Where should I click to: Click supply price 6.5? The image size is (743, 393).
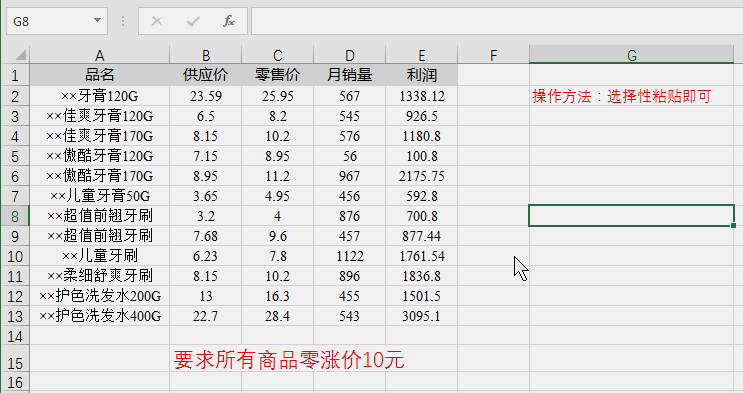(206, 116)
